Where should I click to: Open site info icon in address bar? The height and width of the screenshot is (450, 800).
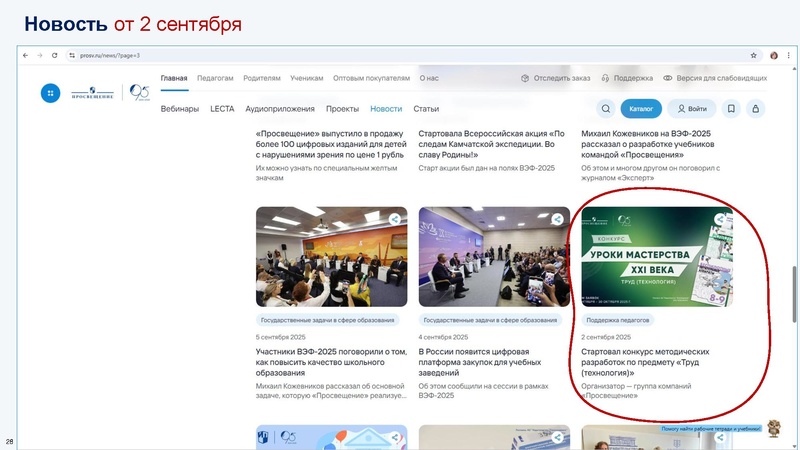point(72,55)
